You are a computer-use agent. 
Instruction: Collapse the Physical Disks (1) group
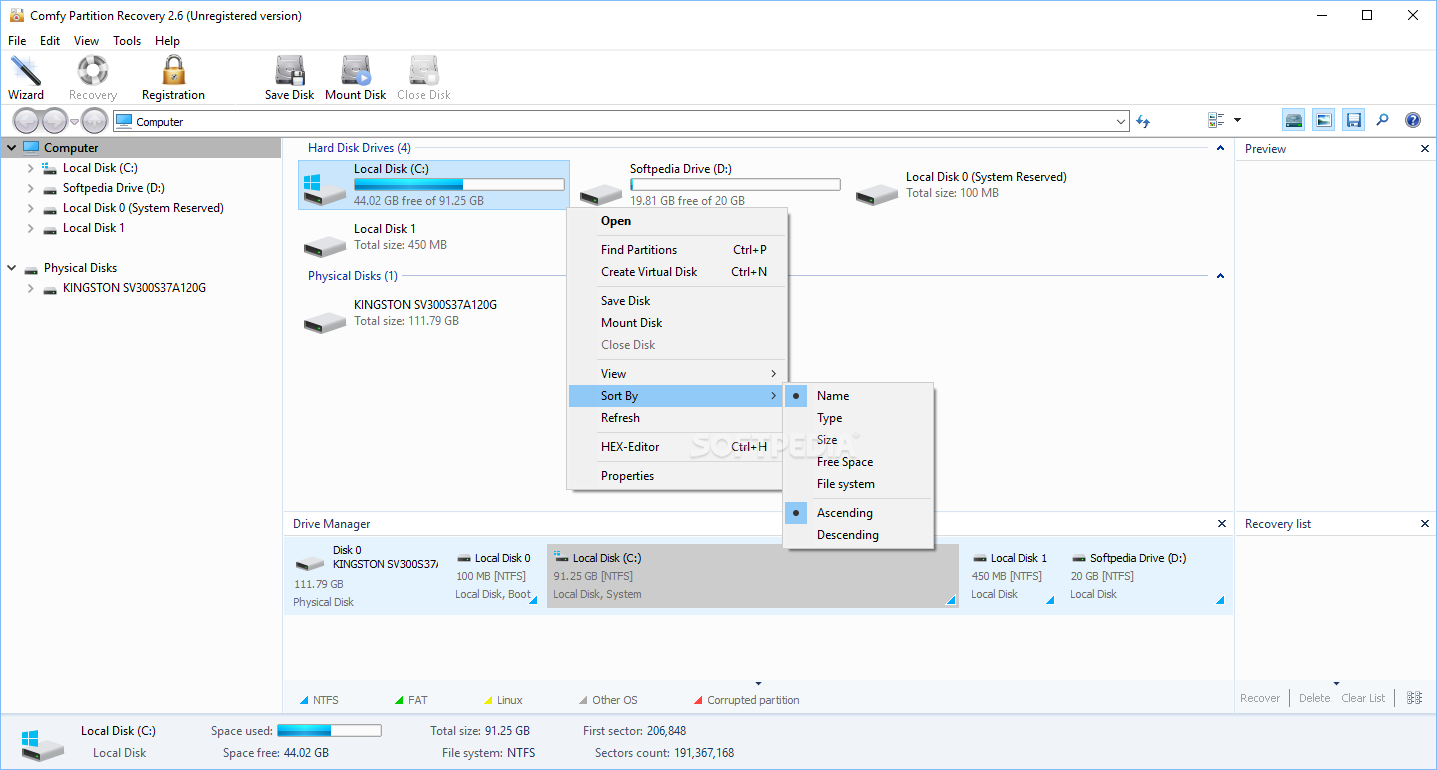1220,276
